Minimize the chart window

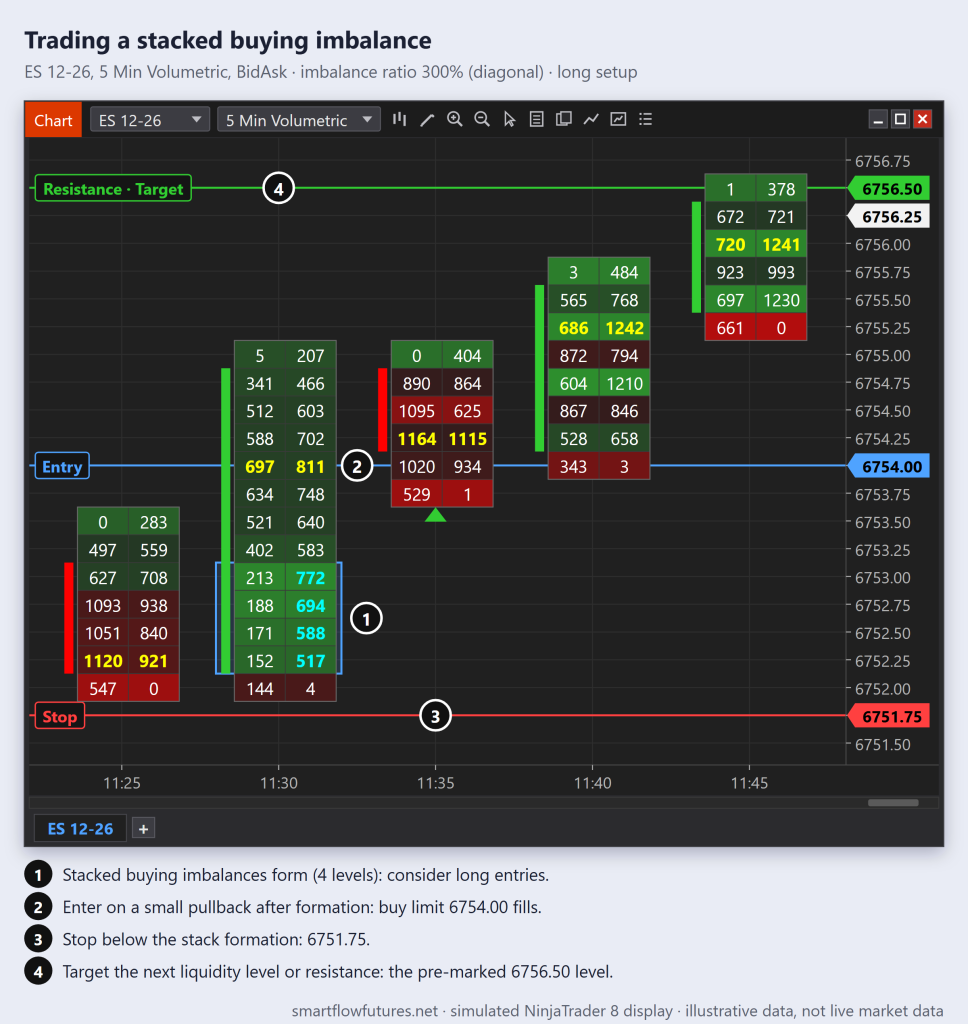(x=879, y=120)
